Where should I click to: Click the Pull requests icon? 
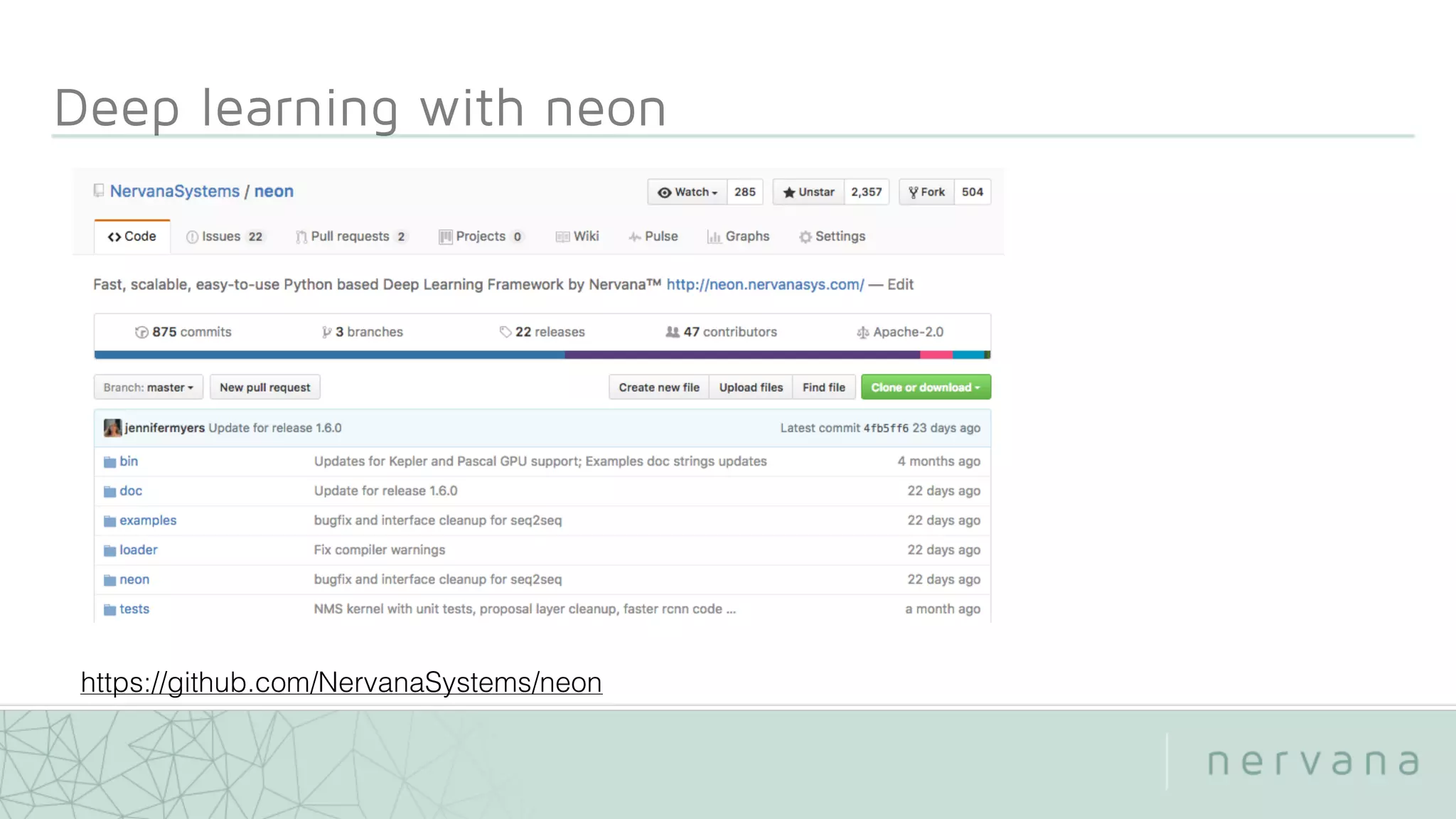pos(301,237)
